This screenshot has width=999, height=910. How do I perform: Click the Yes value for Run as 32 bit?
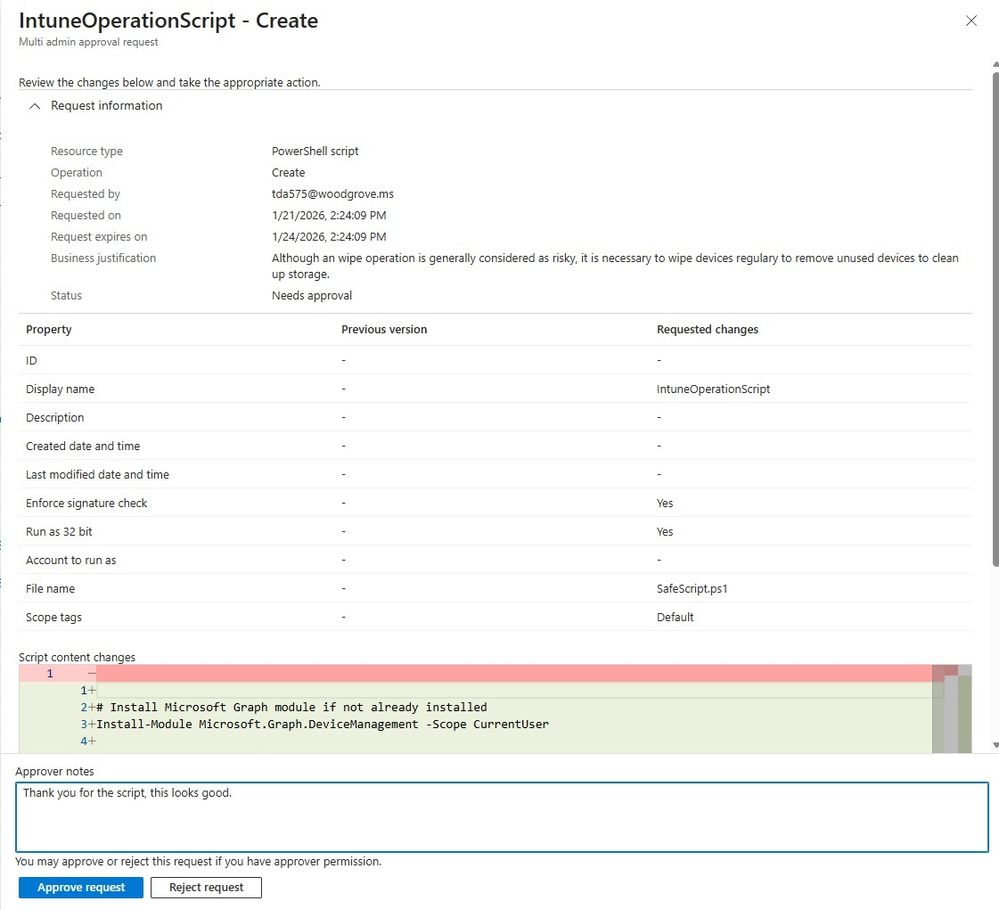[665, 531]
